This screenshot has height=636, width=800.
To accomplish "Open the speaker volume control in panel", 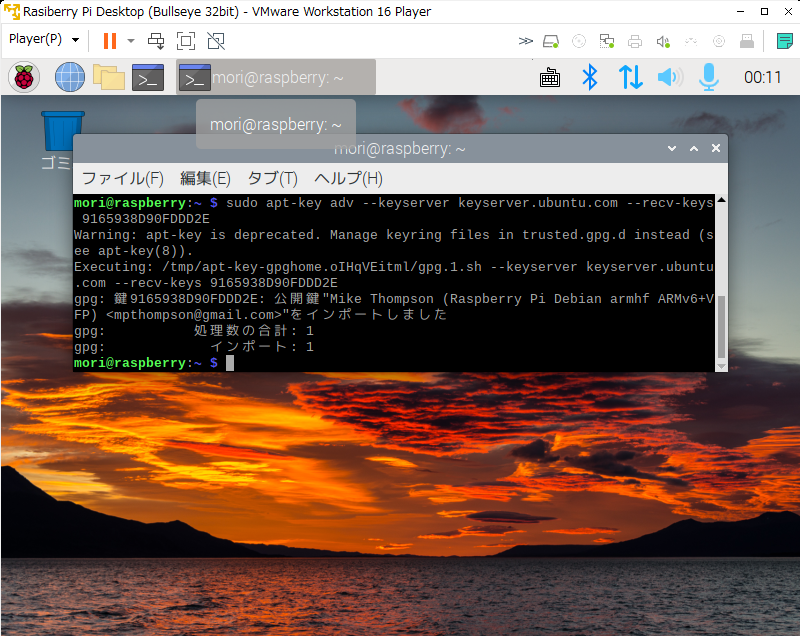I will 670,78.
